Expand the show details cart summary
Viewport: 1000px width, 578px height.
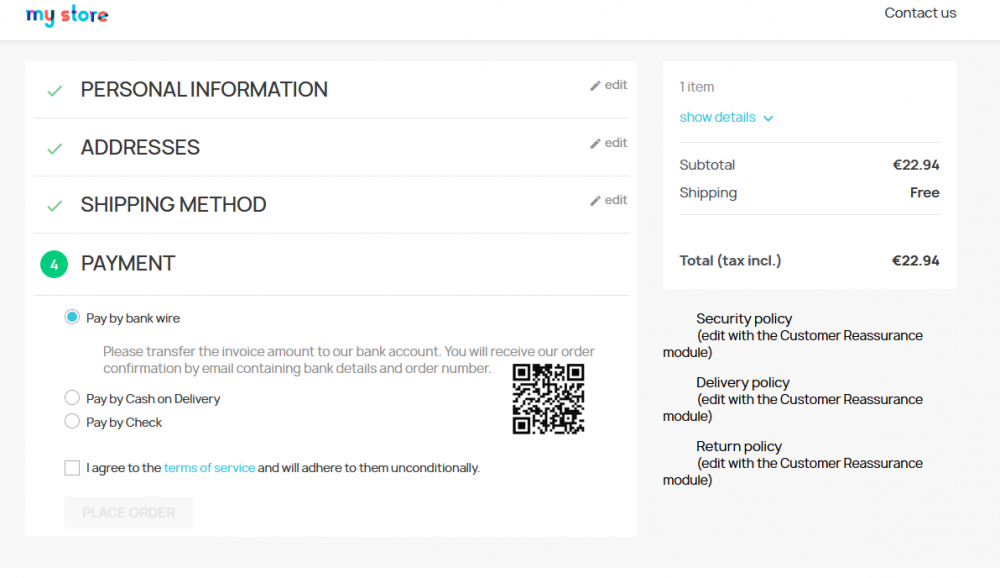pyautogui.click(x=716, y=117)
